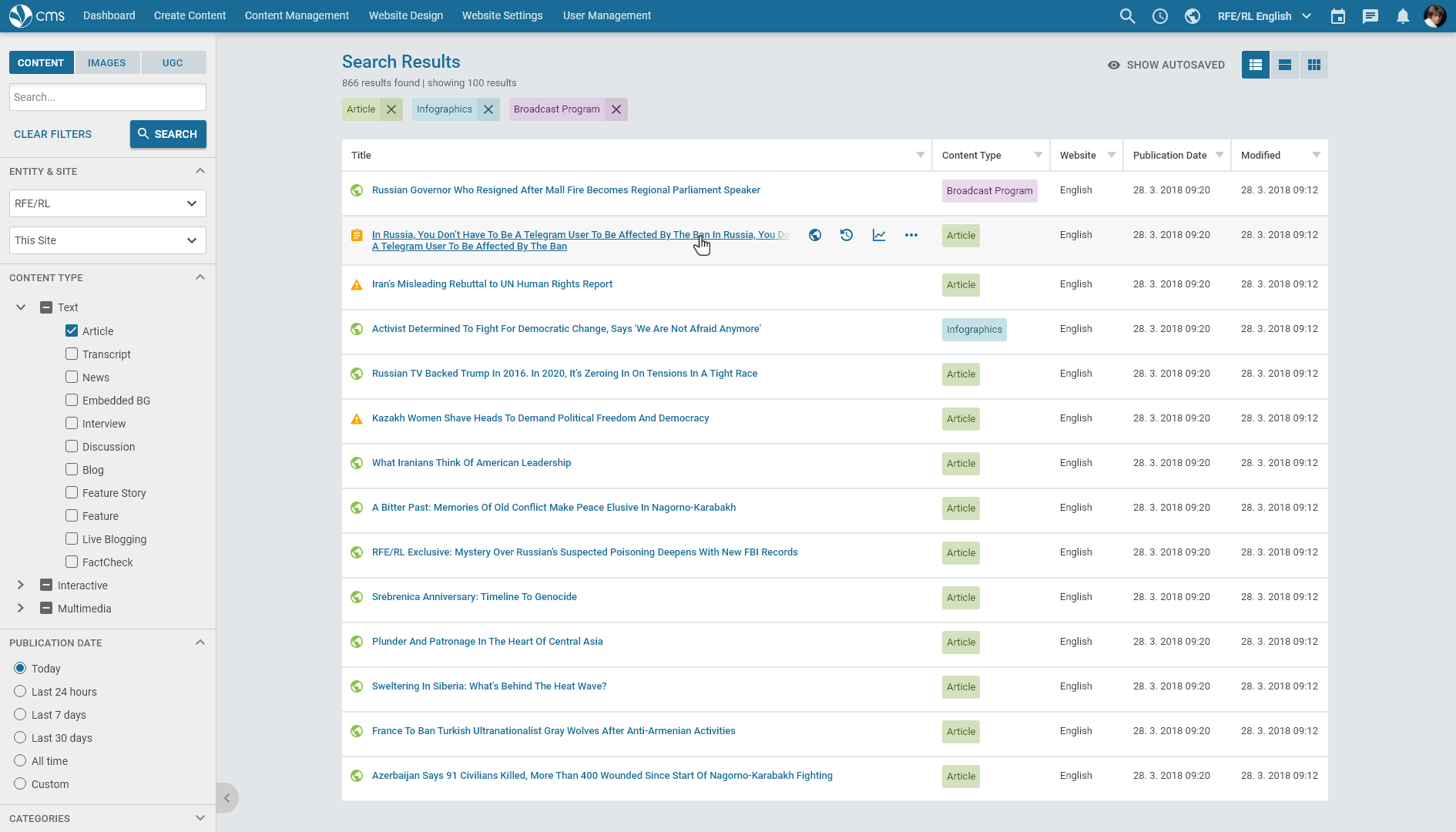Click Clear Filters
Viewport: 1456px width, 832px height.
[x=53, y=134]
